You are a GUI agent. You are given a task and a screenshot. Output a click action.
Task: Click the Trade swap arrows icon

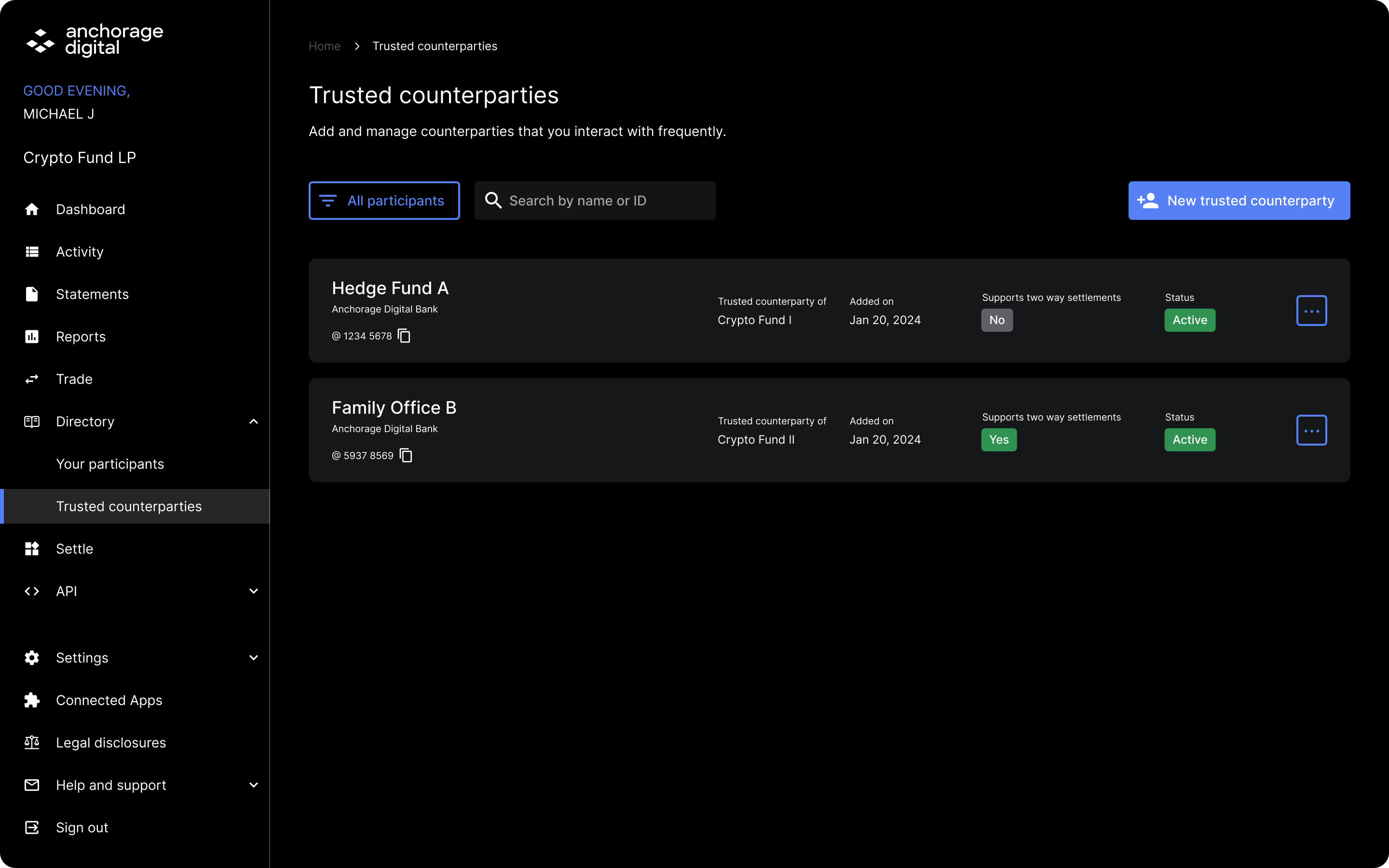click(32, 380)
